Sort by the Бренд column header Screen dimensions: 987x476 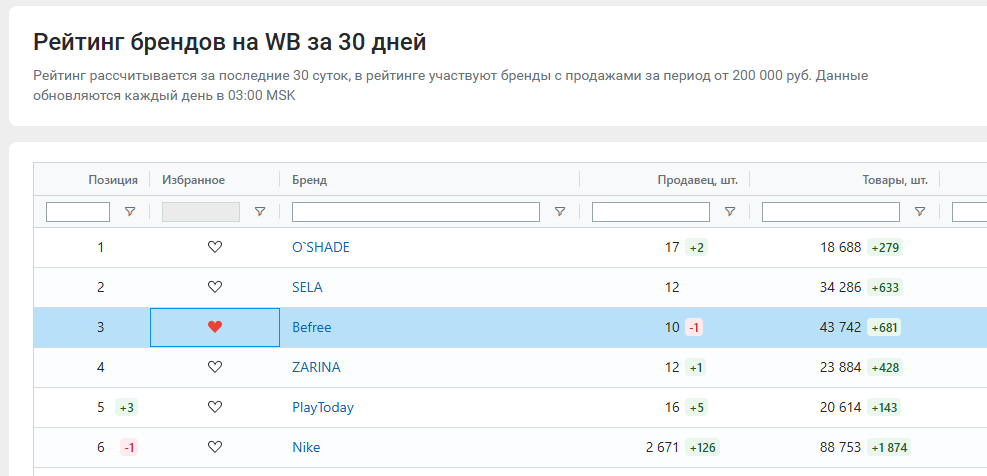(x=309, y=180)
